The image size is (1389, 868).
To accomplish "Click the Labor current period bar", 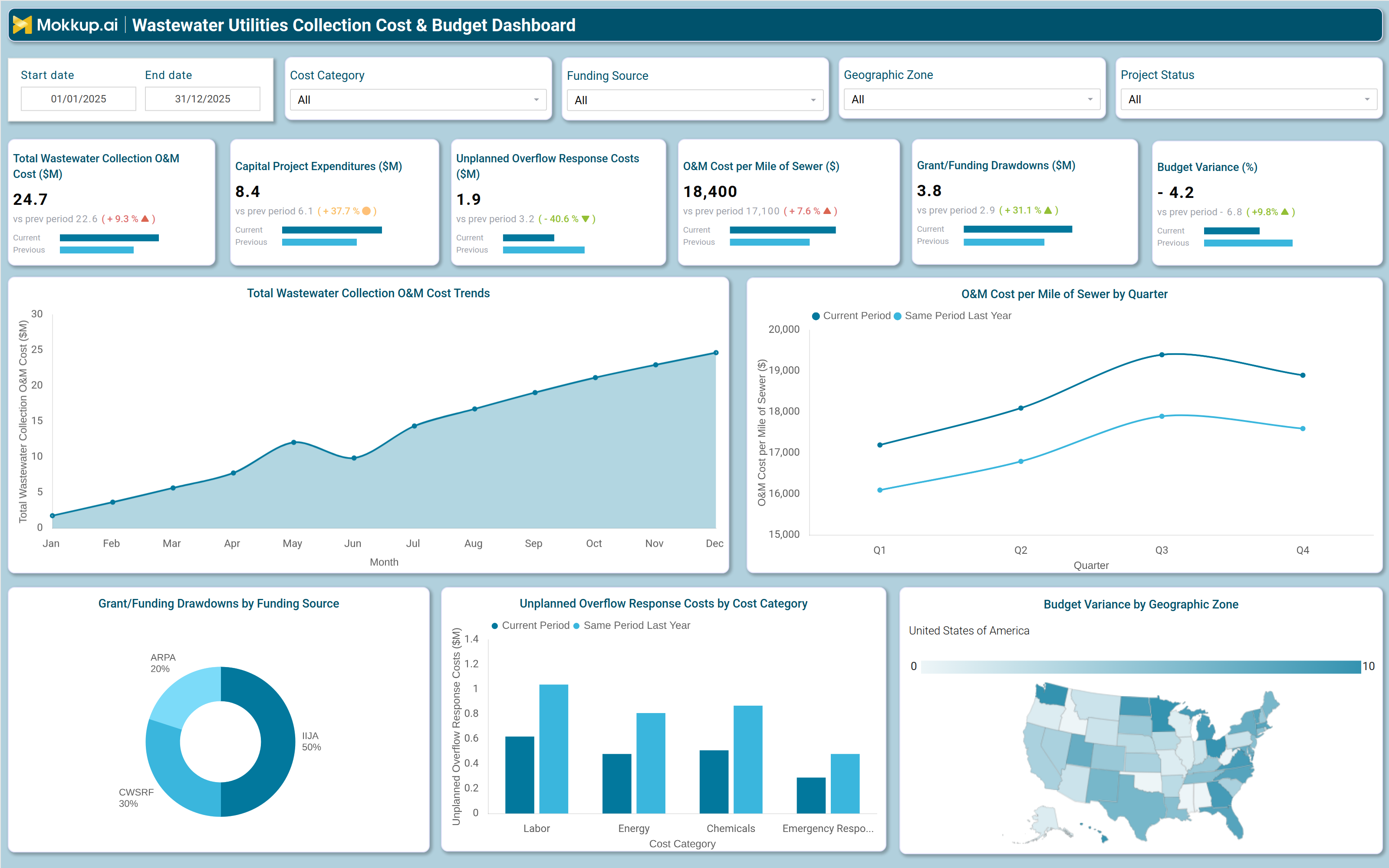I will click(520, 775).
